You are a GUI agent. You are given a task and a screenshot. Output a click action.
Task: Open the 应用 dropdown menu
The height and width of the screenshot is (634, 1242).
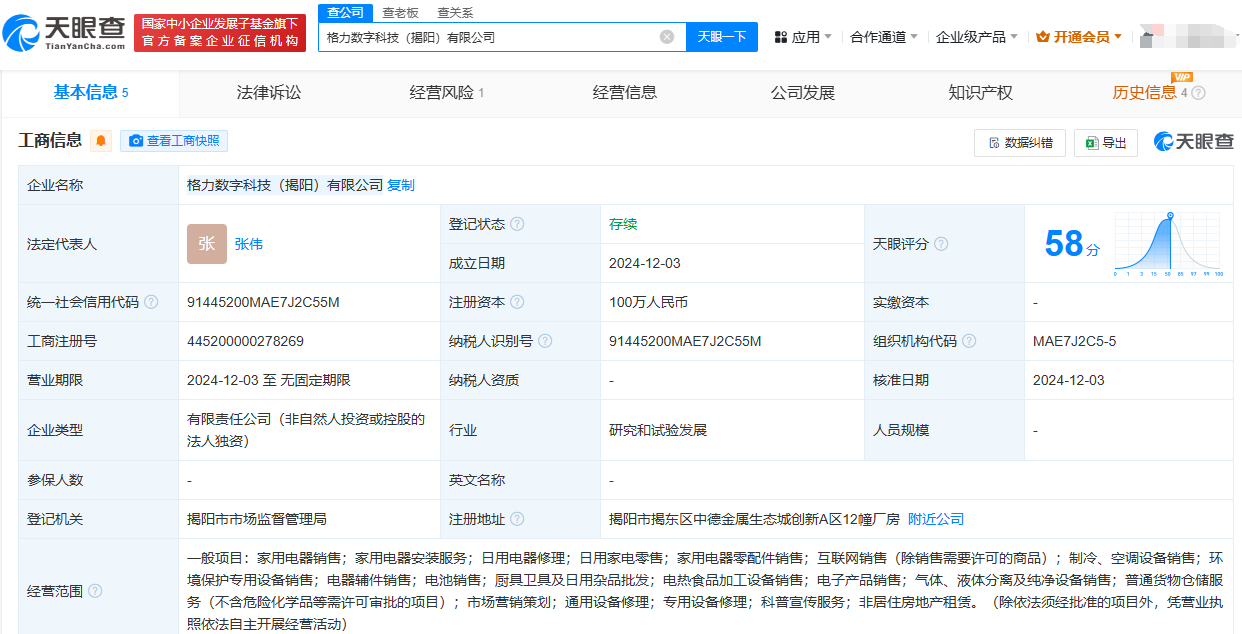tap(803, 37)
